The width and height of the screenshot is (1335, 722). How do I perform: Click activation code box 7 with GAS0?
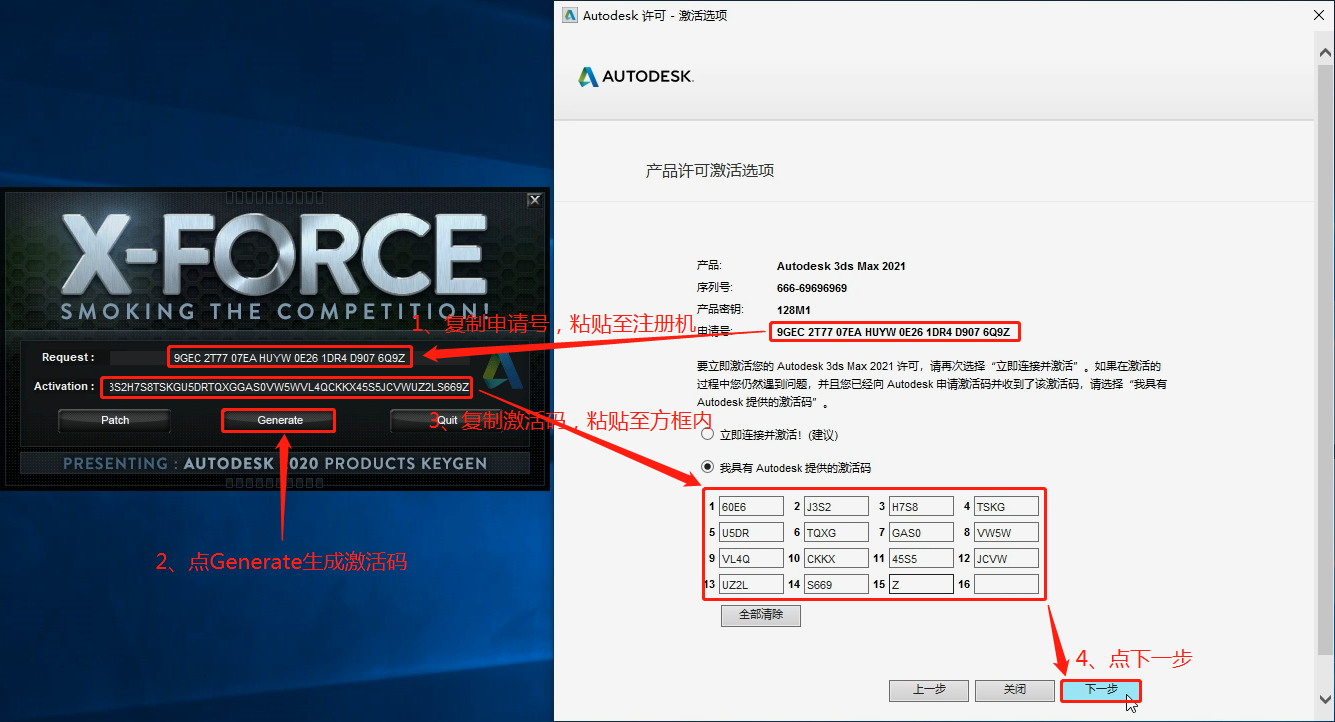921,533
